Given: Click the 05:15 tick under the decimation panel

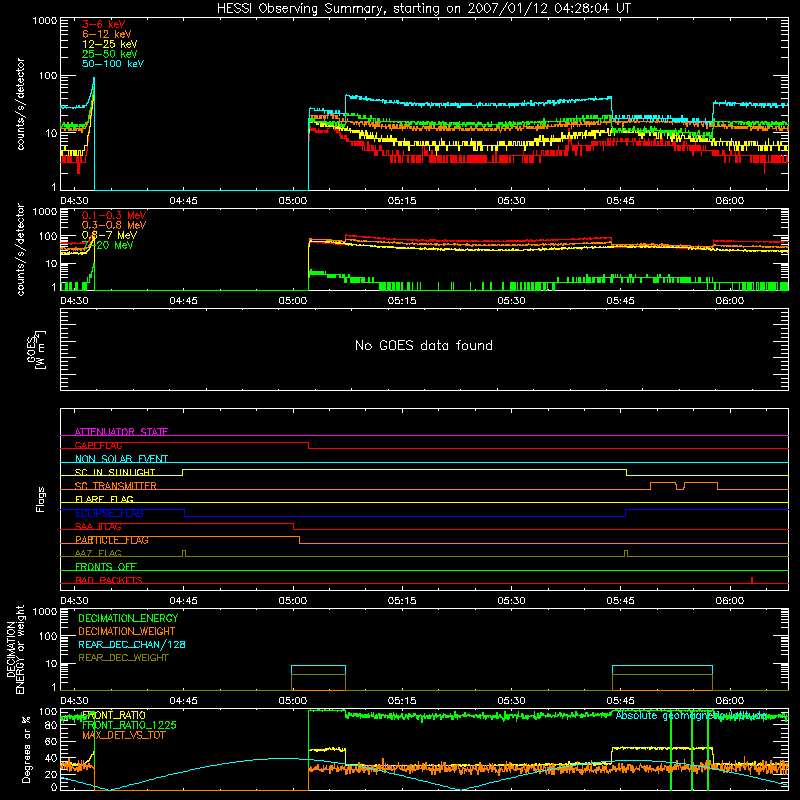Looking at the screenshot, I should point(402,701).
